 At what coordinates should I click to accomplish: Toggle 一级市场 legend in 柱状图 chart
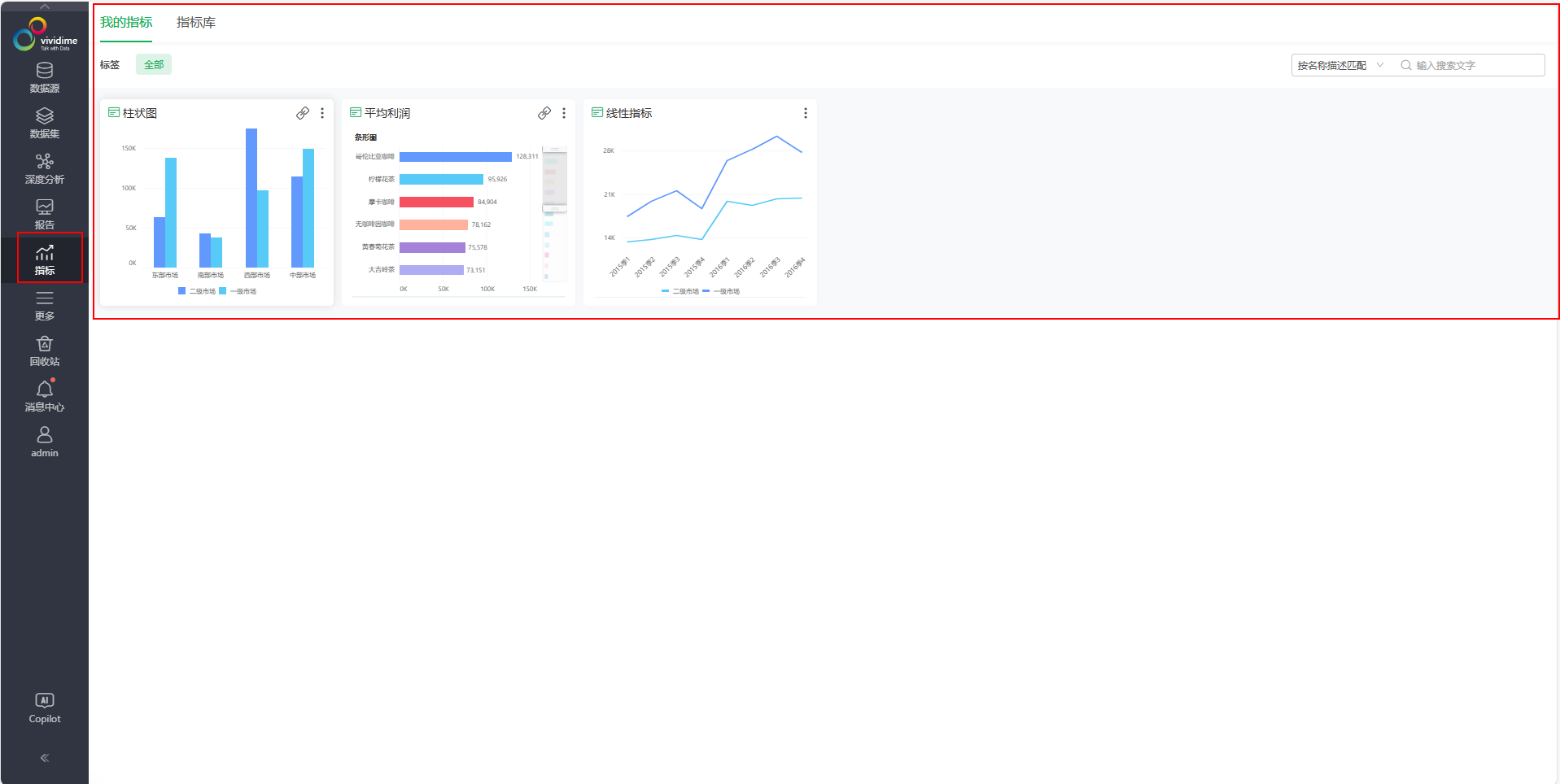238,291
